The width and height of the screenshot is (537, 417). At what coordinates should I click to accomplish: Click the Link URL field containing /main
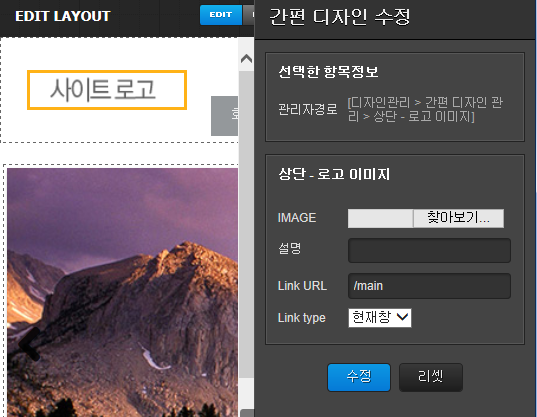point(429,286)
